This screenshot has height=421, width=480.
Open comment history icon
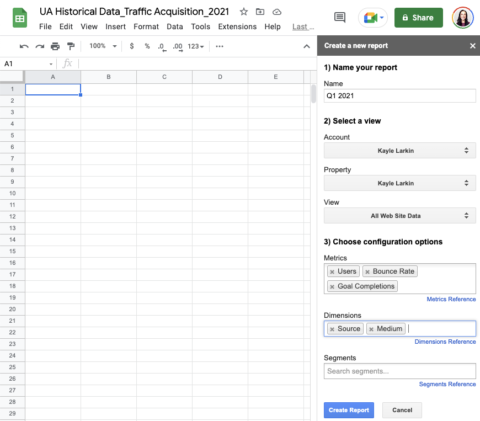340,17
